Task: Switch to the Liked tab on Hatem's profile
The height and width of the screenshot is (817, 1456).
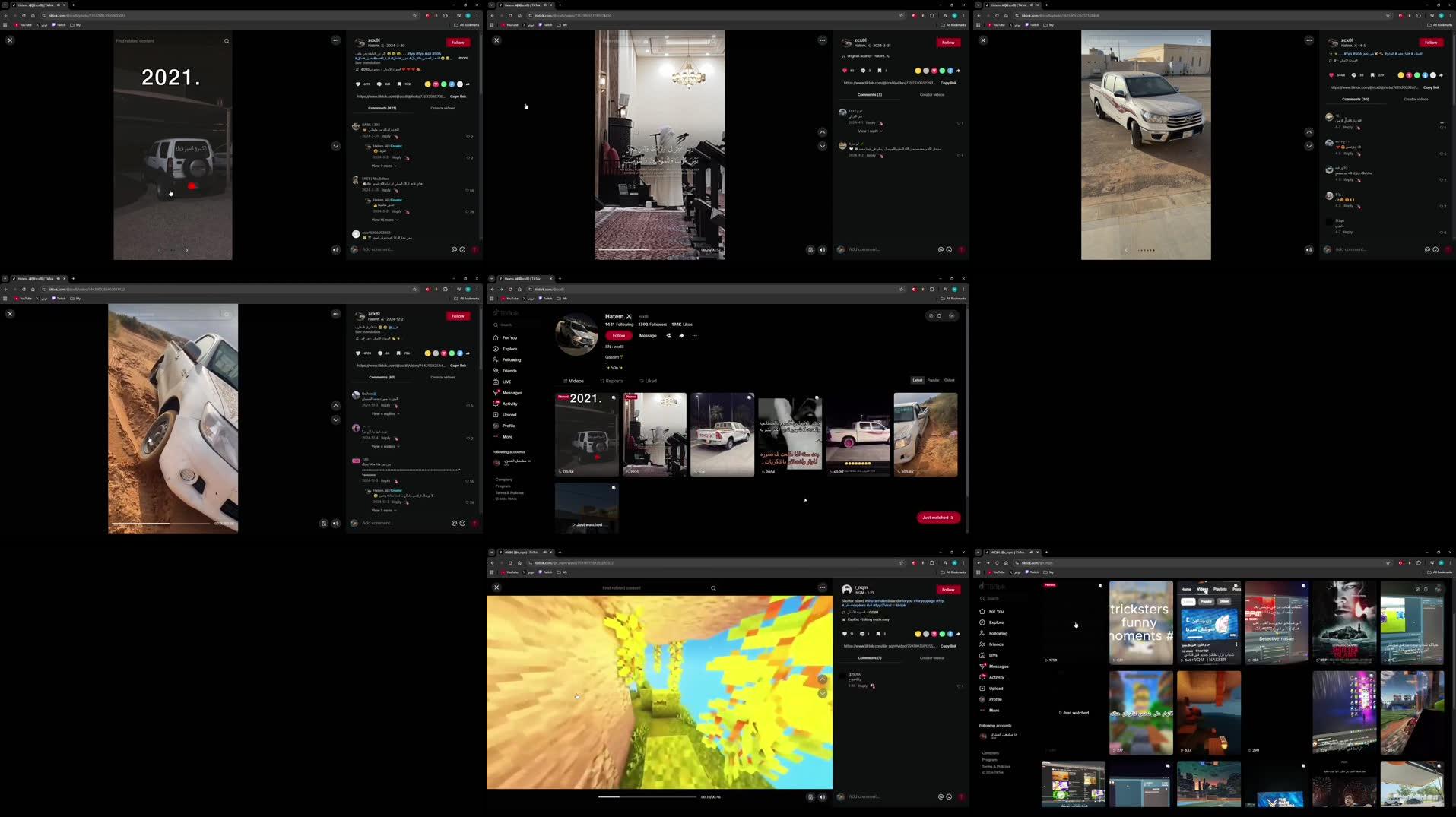Action: point(649,381)
